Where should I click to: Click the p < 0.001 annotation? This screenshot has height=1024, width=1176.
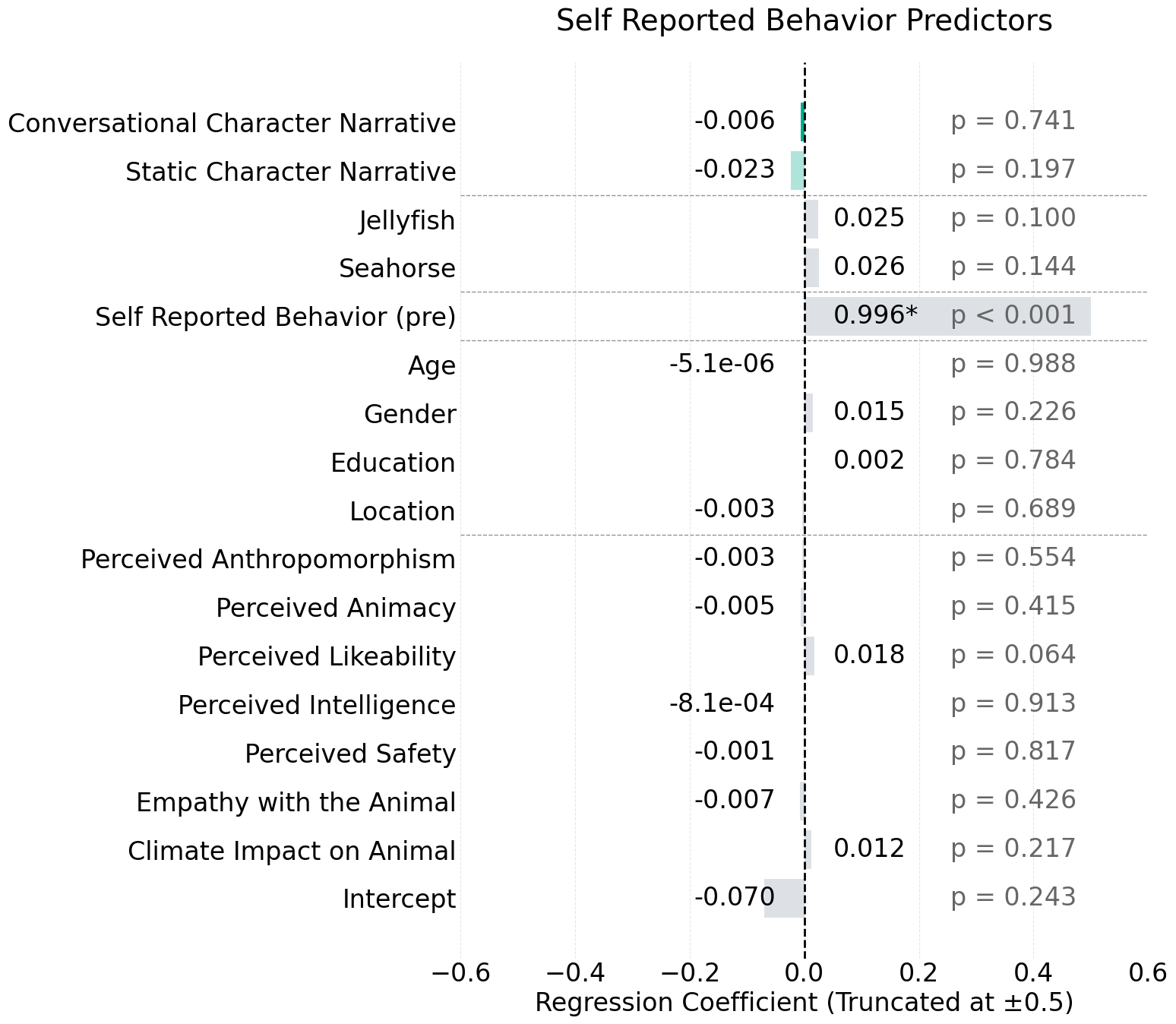1013,315
